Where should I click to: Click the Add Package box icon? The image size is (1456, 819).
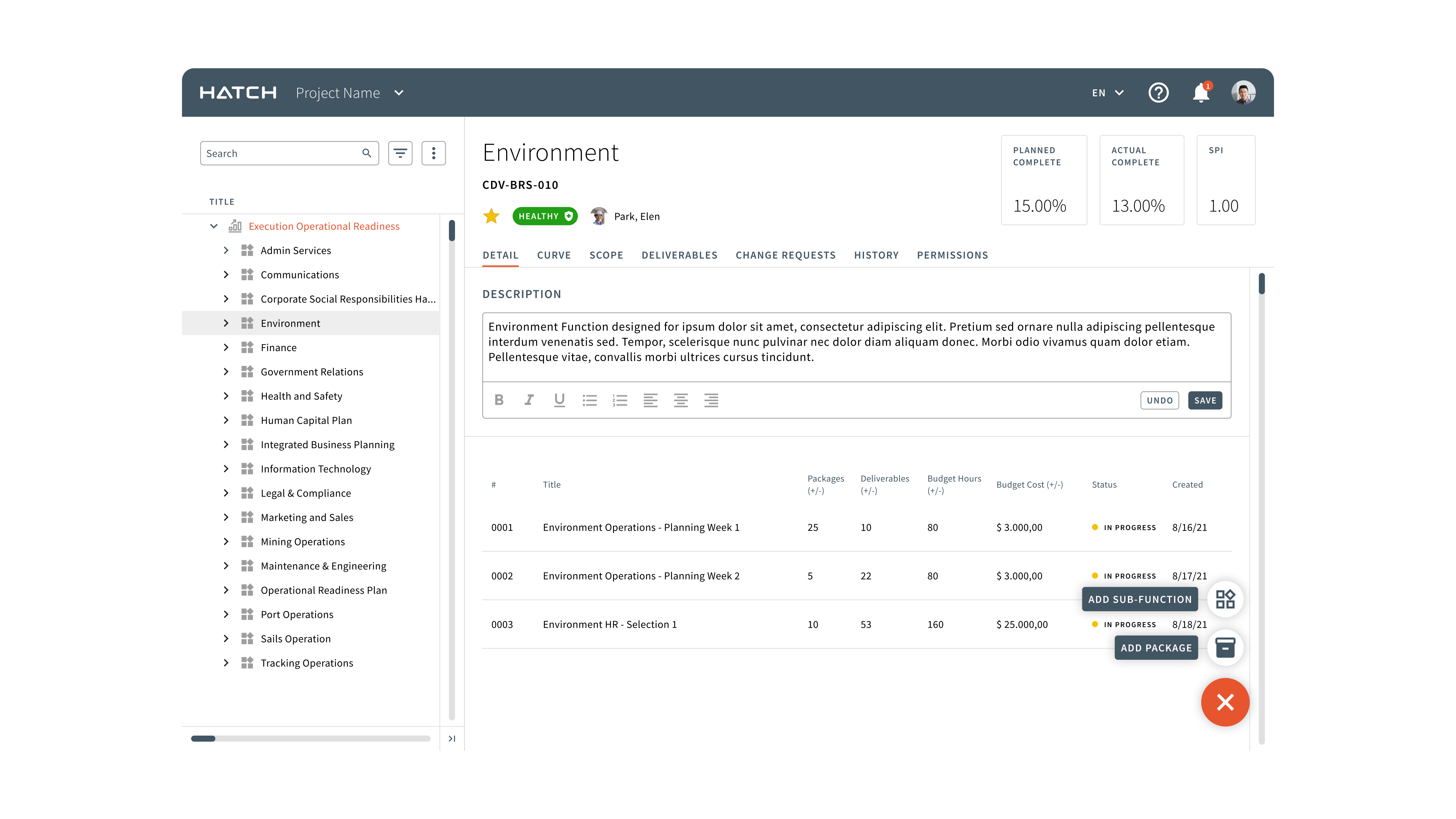click(1225, 648)
